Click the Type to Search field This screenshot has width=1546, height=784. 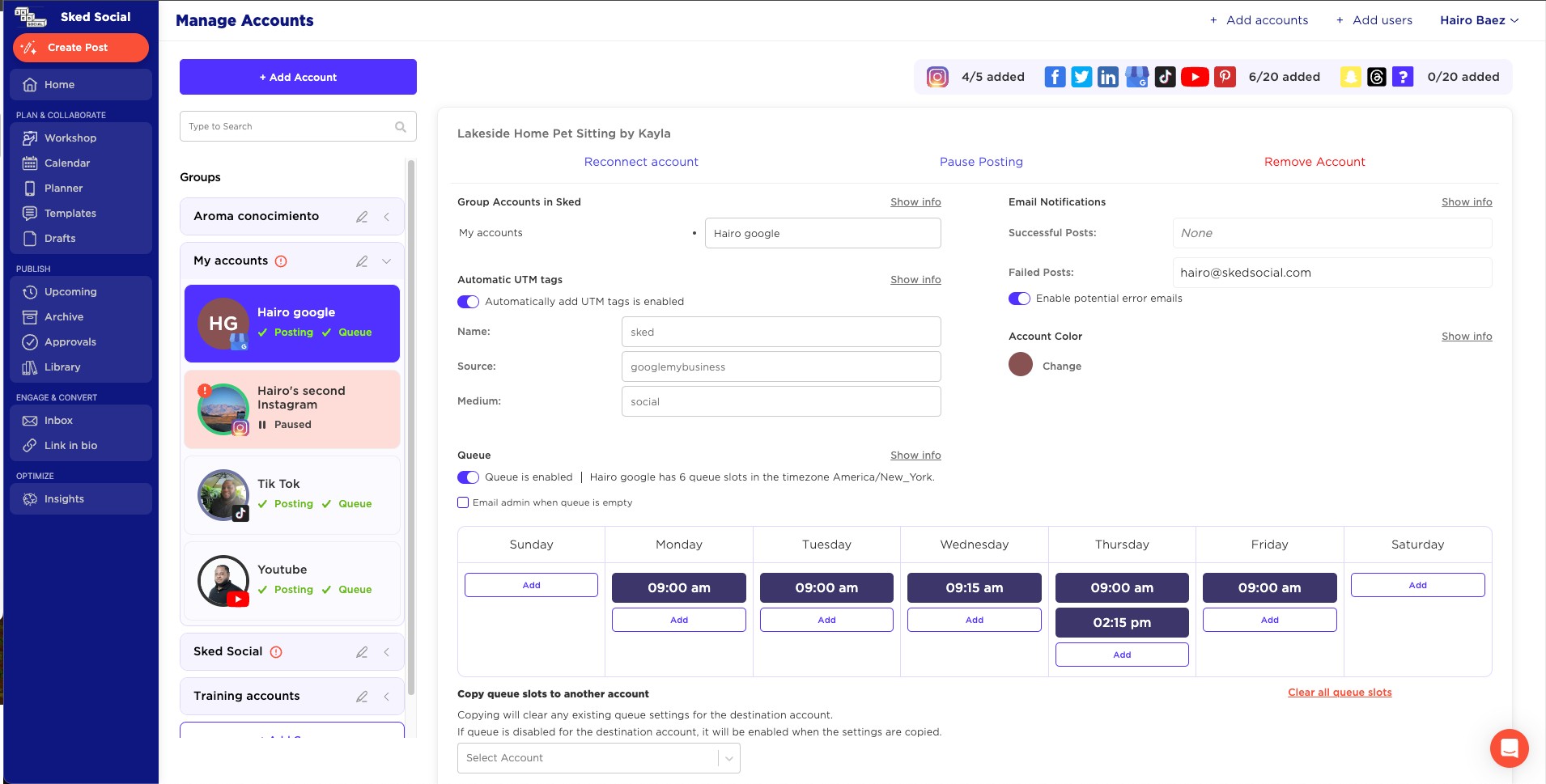click(x=298, y=126)
